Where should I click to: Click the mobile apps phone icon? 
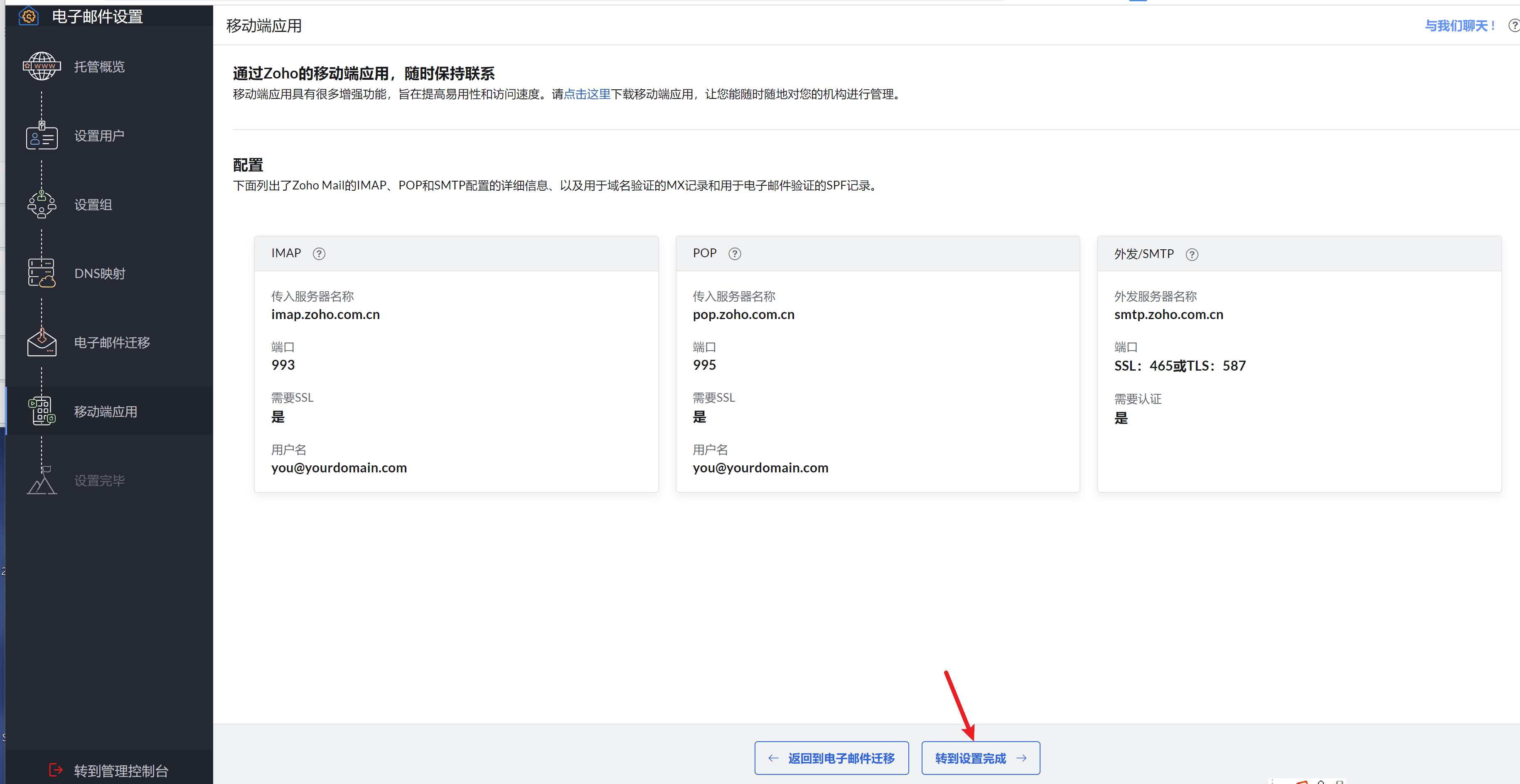pos(42,411)
